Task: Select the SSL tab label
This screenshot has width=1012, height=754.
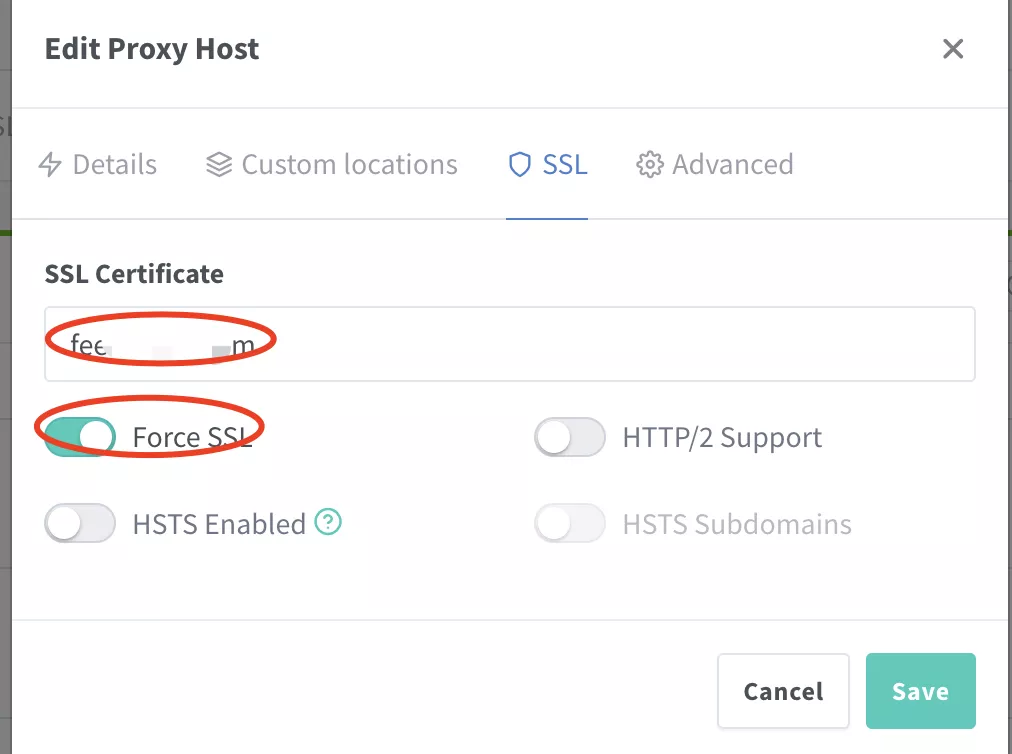Action: pyautogui.click(x=564, y=164)
